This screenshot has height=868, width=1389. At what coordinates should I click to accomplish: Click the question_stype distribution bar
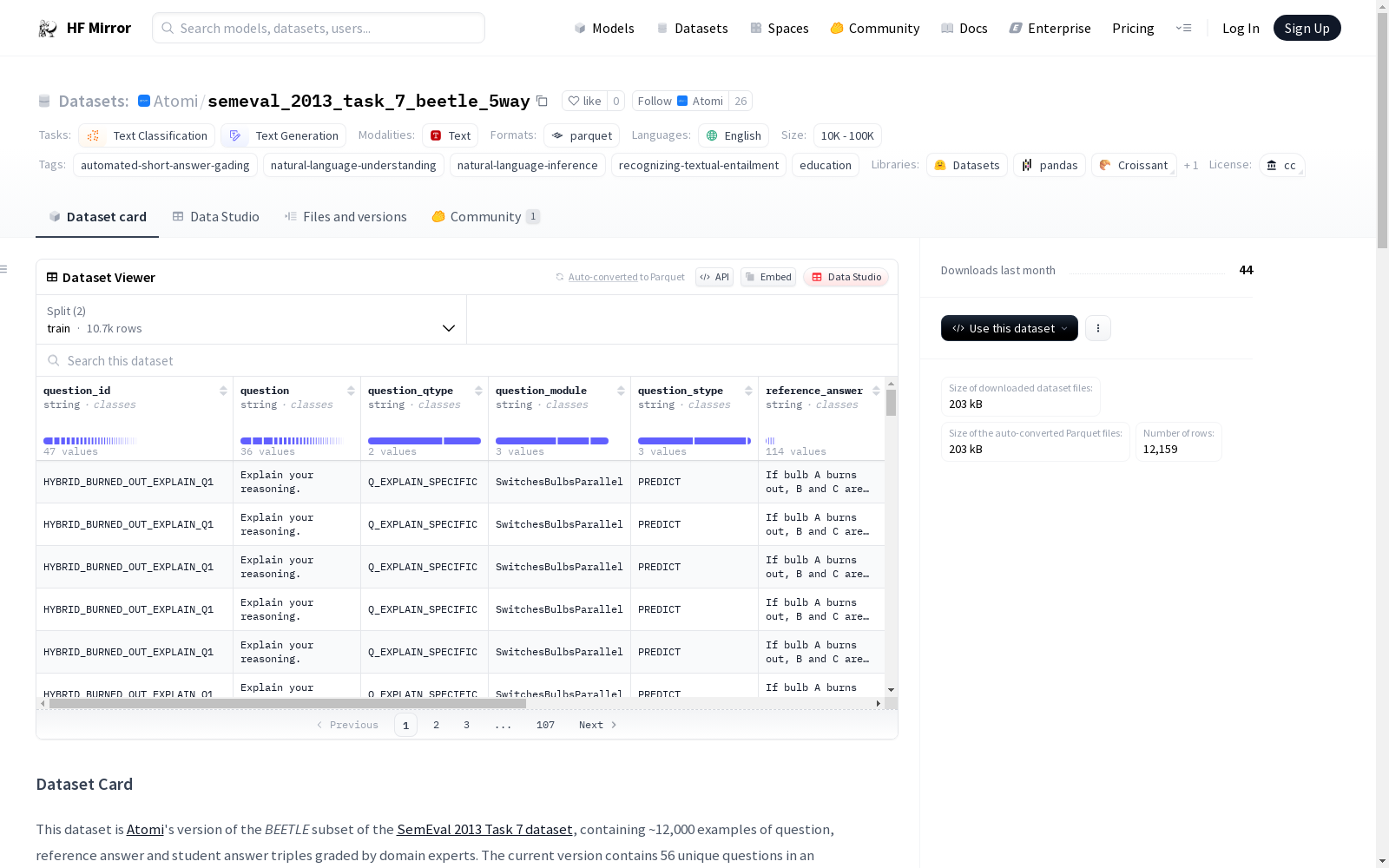(694, 441)
